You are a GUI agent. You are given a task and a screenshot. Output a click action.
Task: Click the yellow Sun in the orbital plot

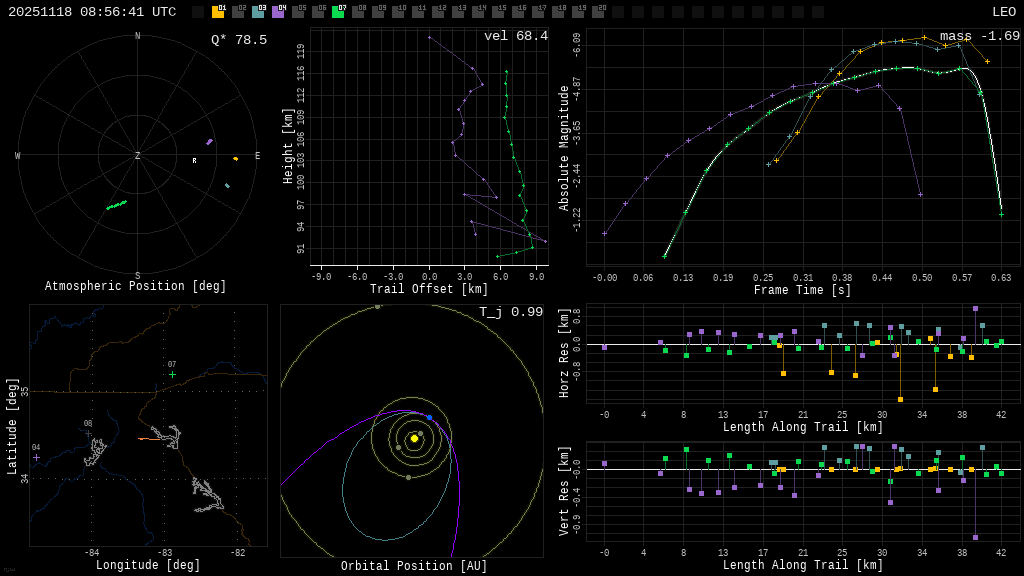click(414, 438)
